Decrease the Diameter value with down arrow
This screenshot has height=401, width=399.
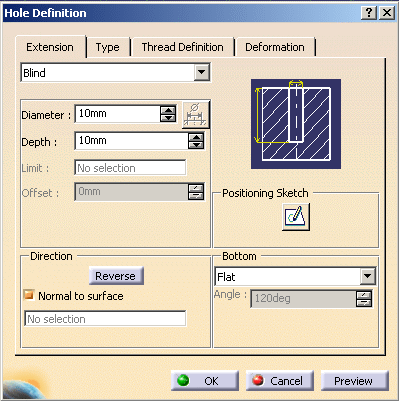click(168, 118)
